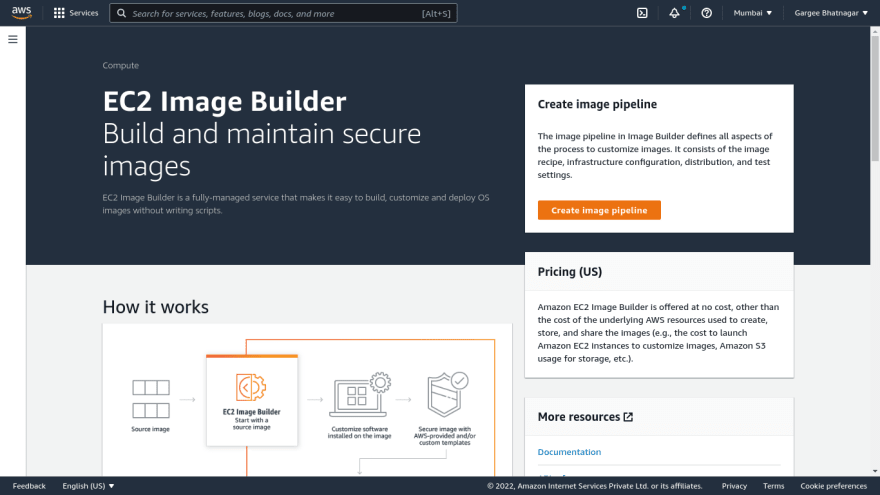This screenshot has height=495, width=880.
Task: Click the How it works heading
Action: pyautogui.click(x=155, y=307)
